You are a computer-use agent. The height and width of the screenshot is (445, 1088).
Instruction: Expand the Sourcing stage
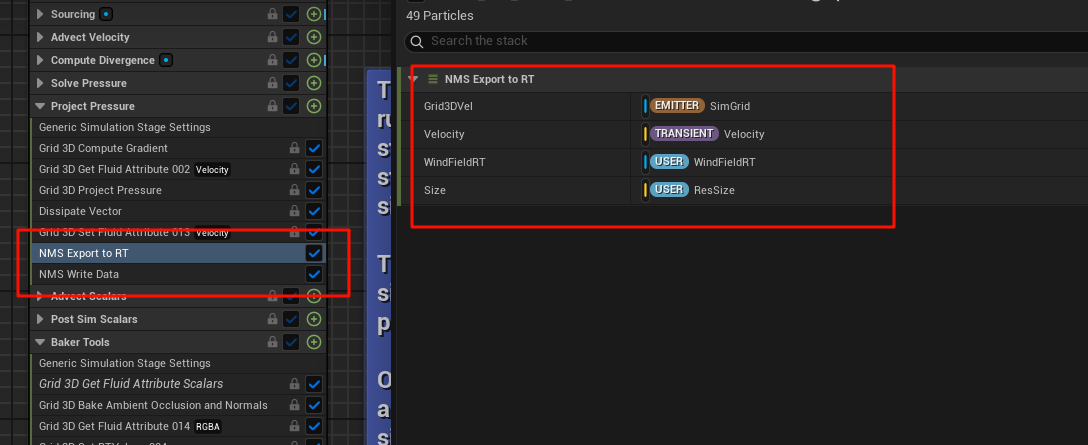point(41,15)
